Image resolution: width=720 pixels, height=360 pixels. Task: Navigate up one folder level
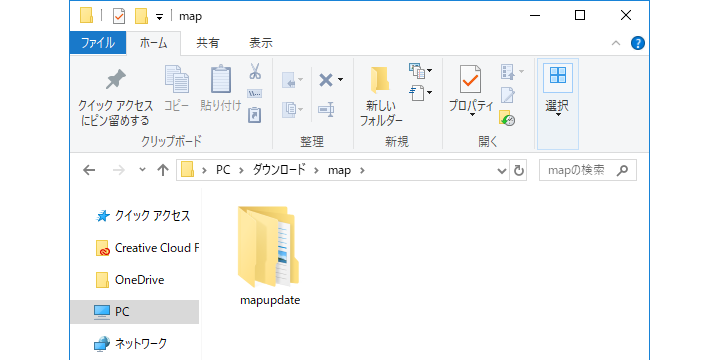163,170
